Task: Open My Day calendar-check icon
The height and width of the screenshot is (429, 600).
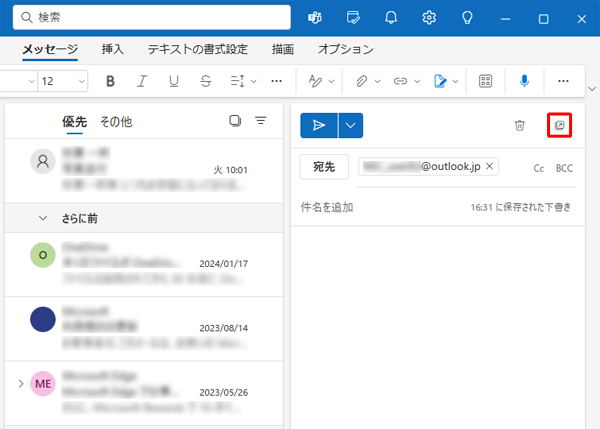Action: 353,18
